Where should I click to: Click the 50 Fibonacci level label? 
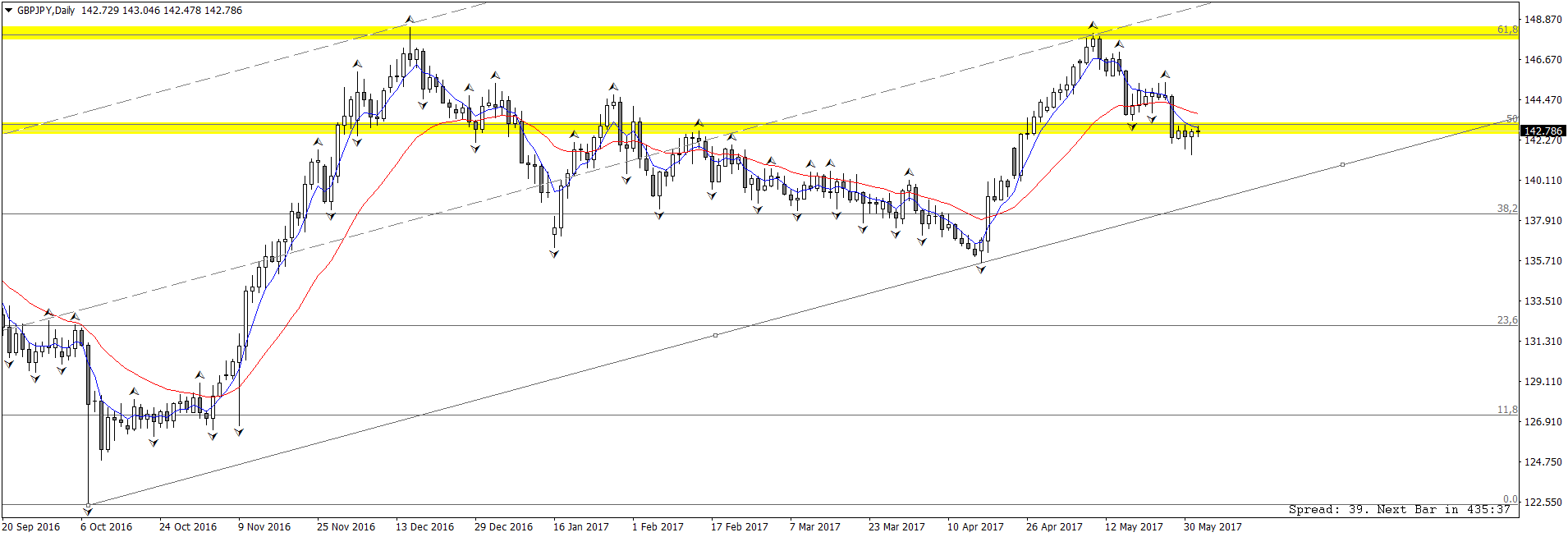pyautogui.click(x=1512, y=119)
